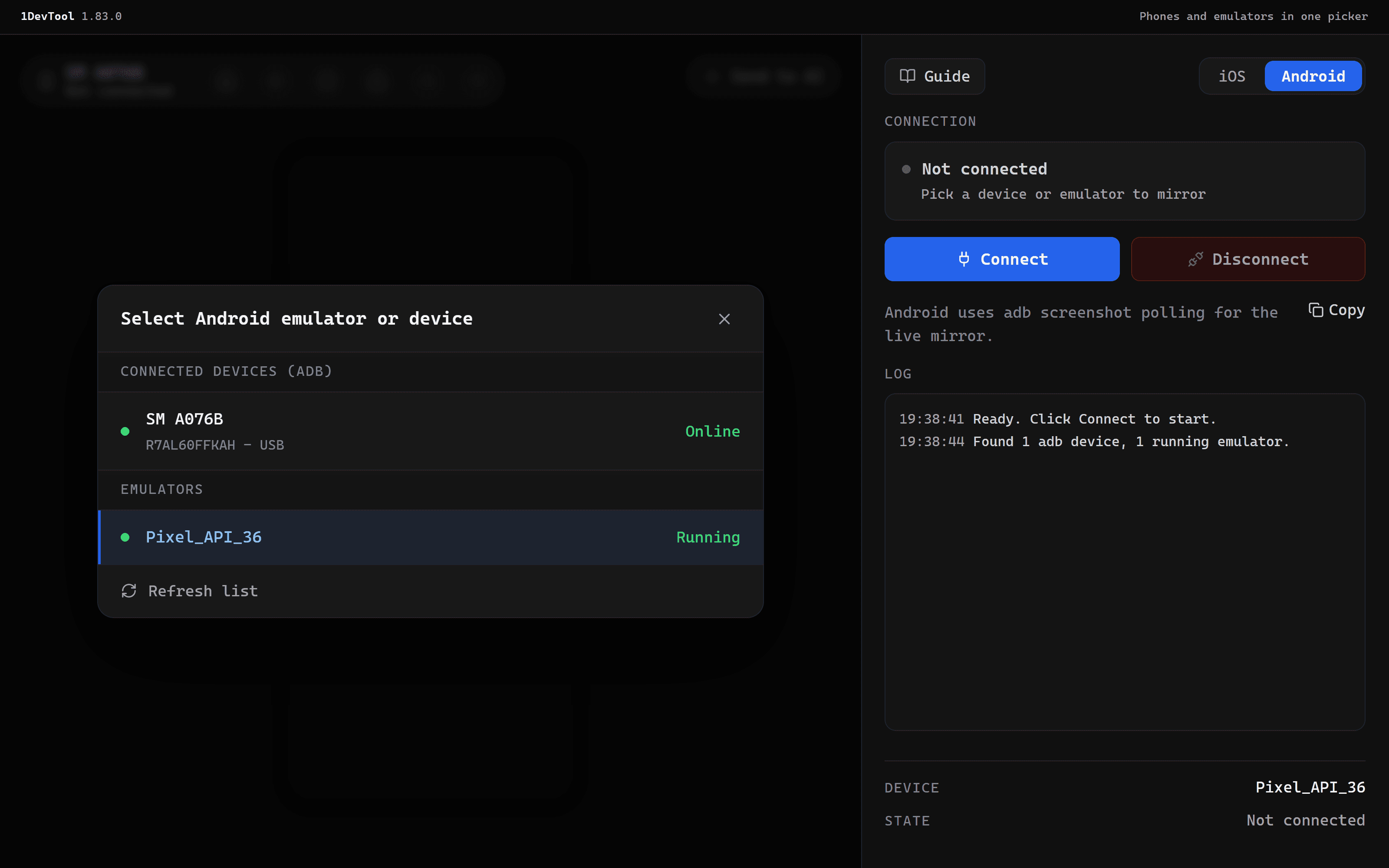The height and width of the screenshot is (868, 1389).
Task: Choose the SM A076B device row
Action: 431,431
